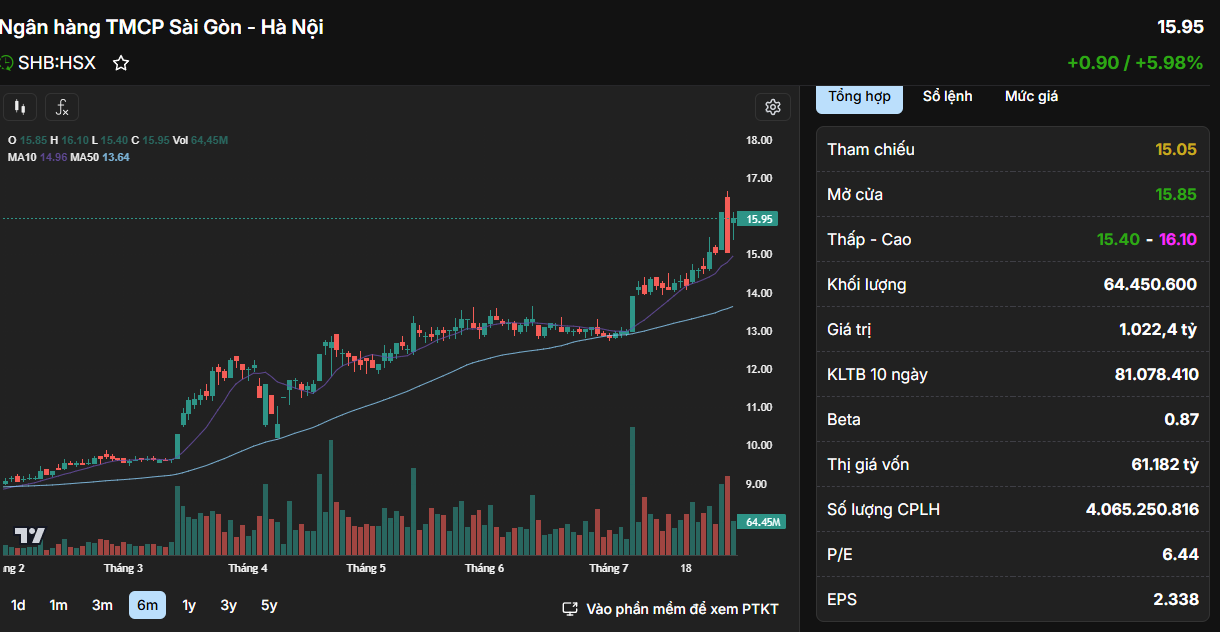
Task: Click the SHB:HSX ticker symbol text
Action: 57,63
